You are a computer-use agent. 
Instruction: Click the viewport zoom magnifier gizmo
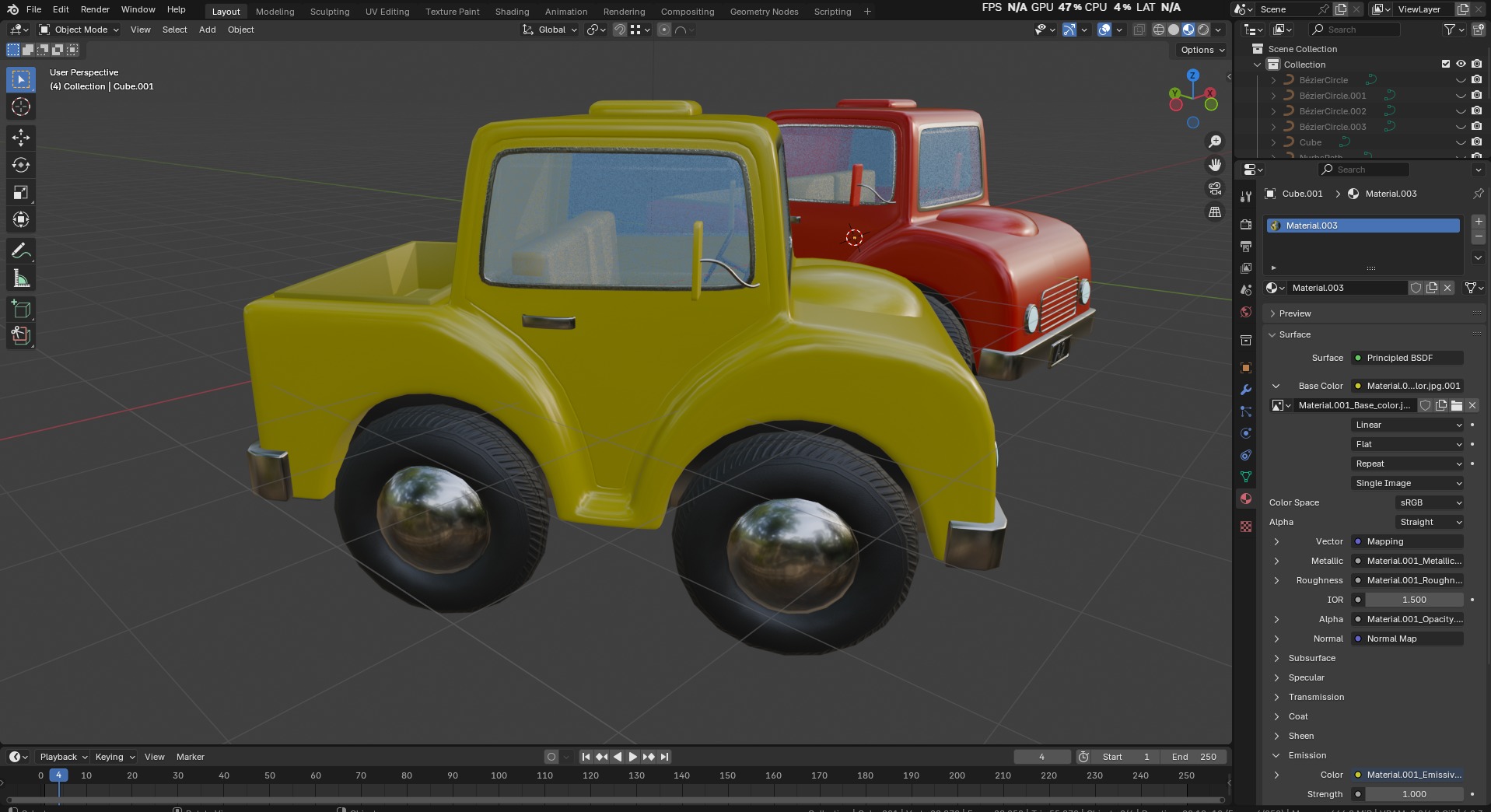(1214, 142)
